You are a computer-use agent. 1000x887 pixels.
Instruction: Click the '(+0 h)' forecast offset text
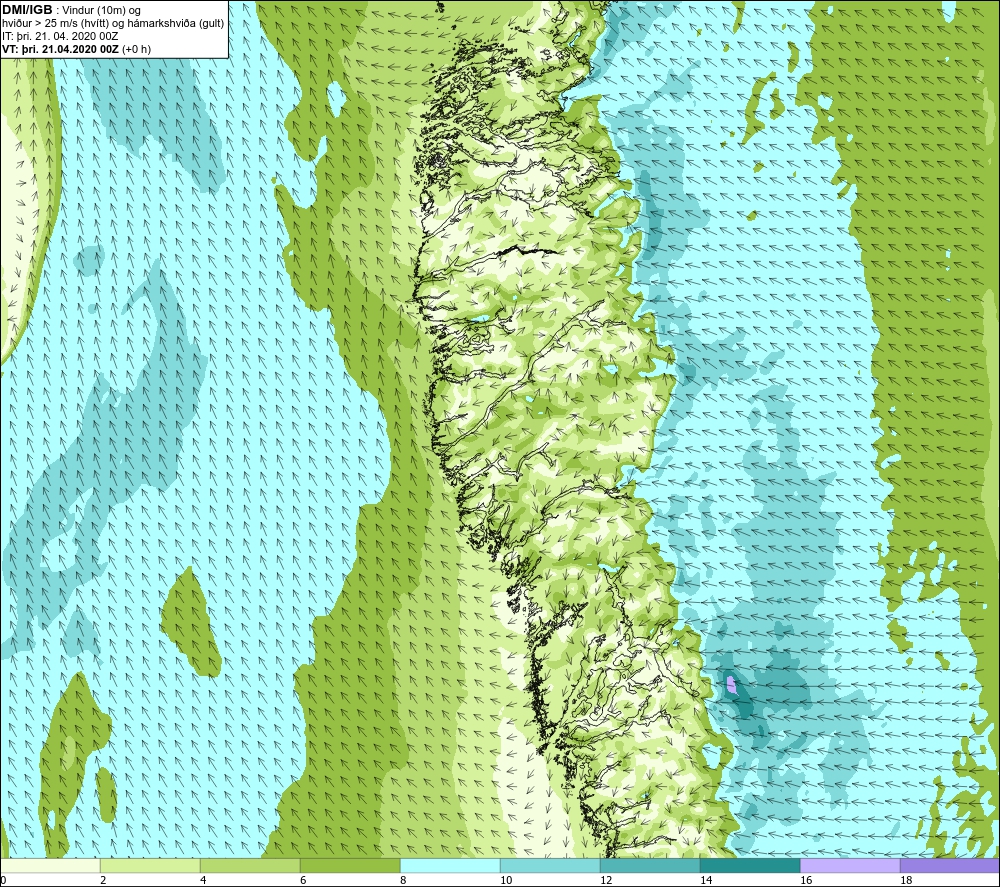click(136, 49)
